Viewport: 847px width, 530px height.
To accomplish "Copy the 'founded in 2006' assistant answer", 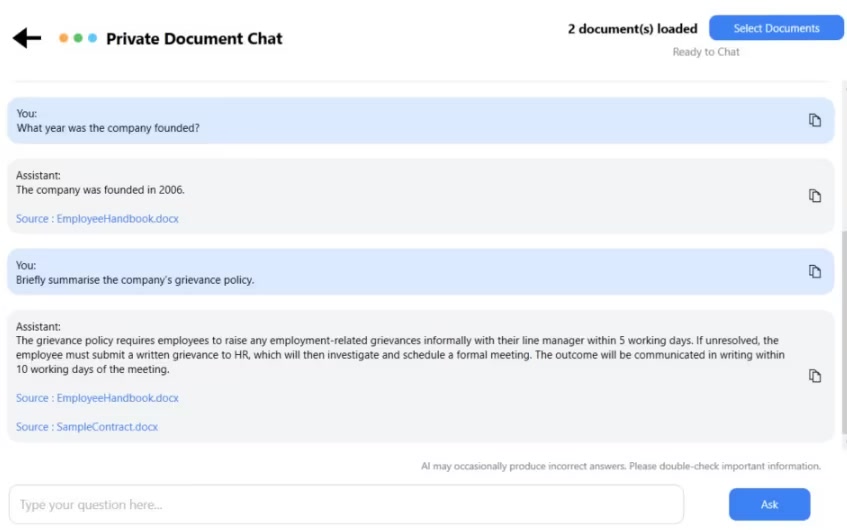I will point(814,196).
